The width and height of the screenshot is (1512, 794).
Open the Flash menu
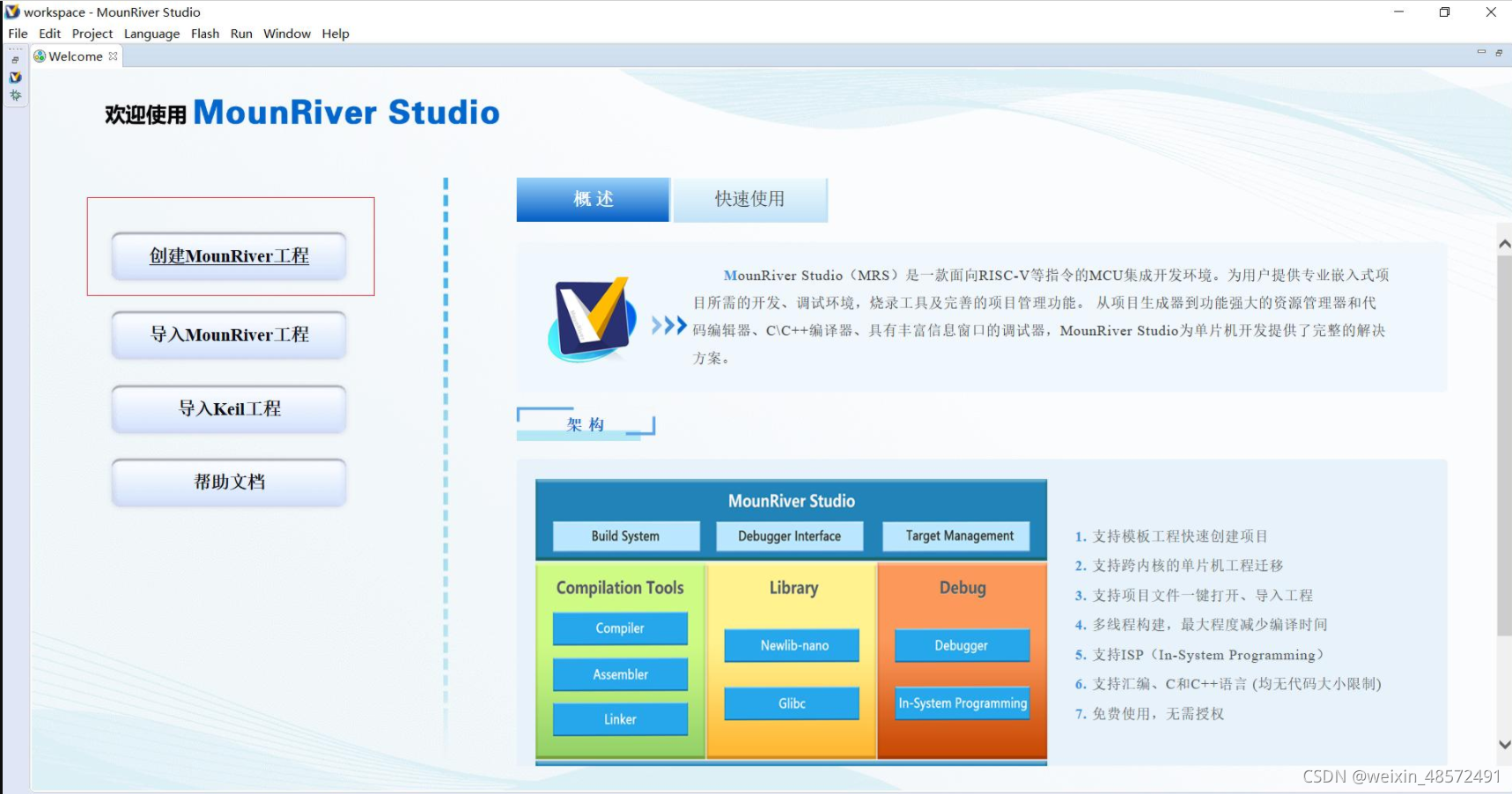pos(205,33)
